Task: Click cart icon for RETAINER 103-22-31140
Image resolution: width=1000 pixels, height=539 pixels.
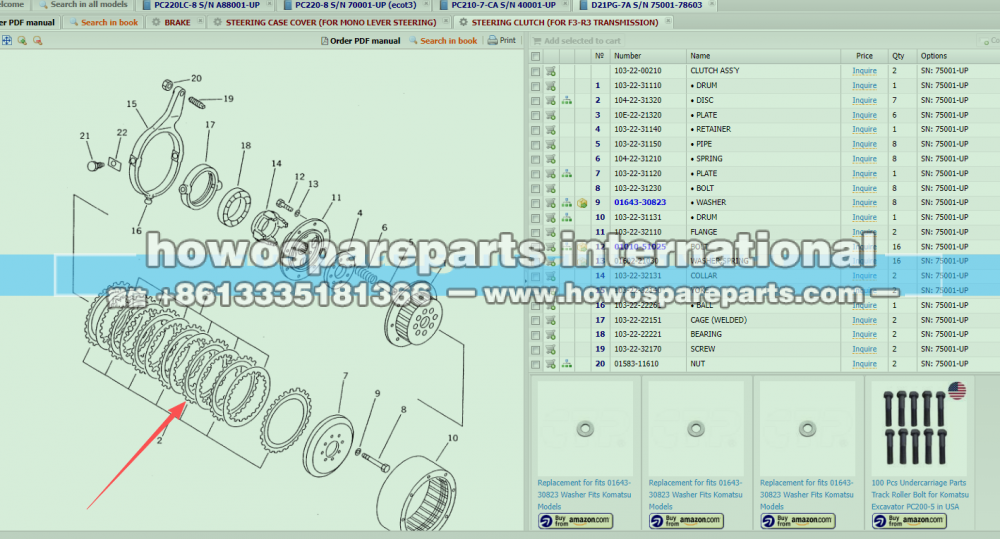Action: click(550, 130)
